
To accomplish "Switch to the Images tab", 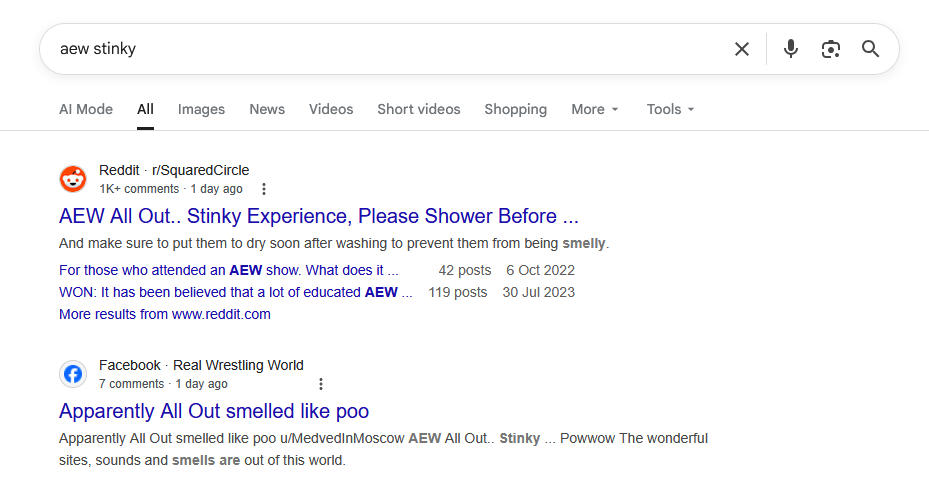I will point(201,109).
